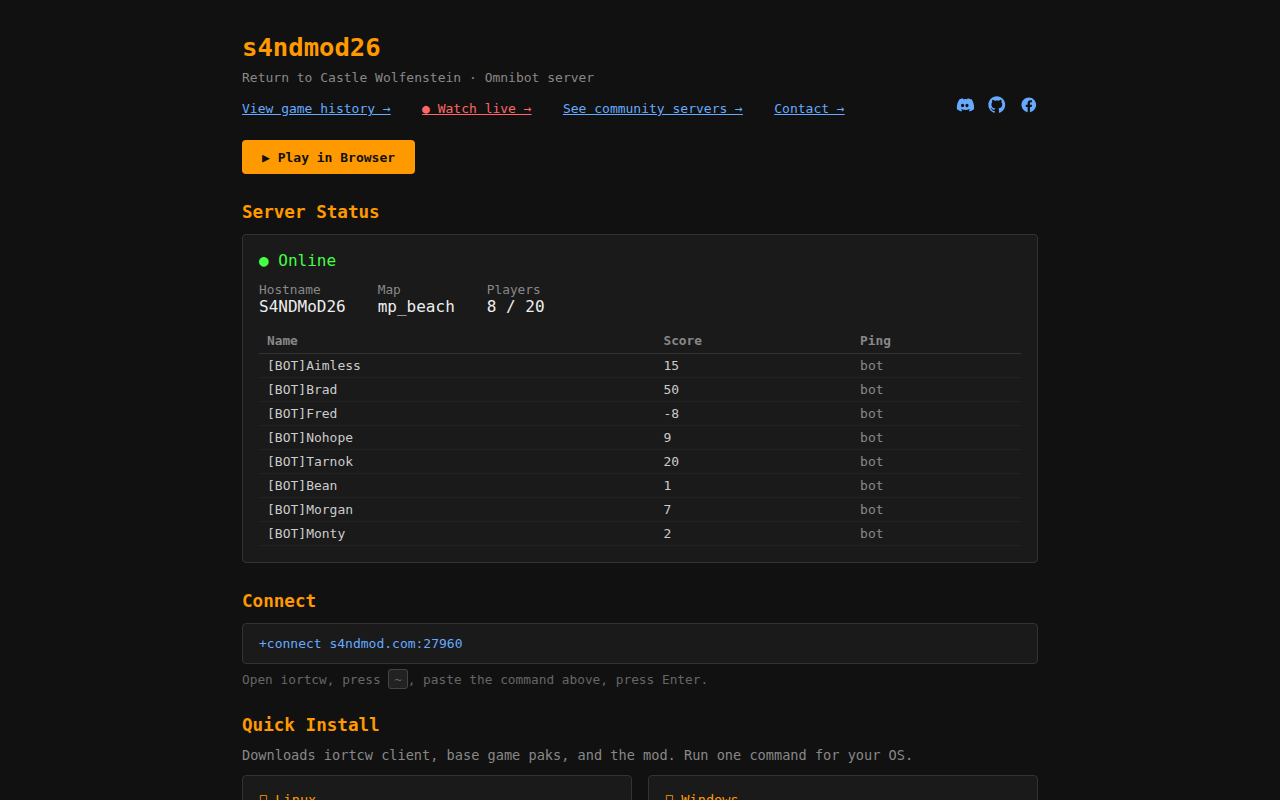1280x800 pixels.
Task: Click the Play in Browser button
Action: pyautogui.click(x=328, y=157)
